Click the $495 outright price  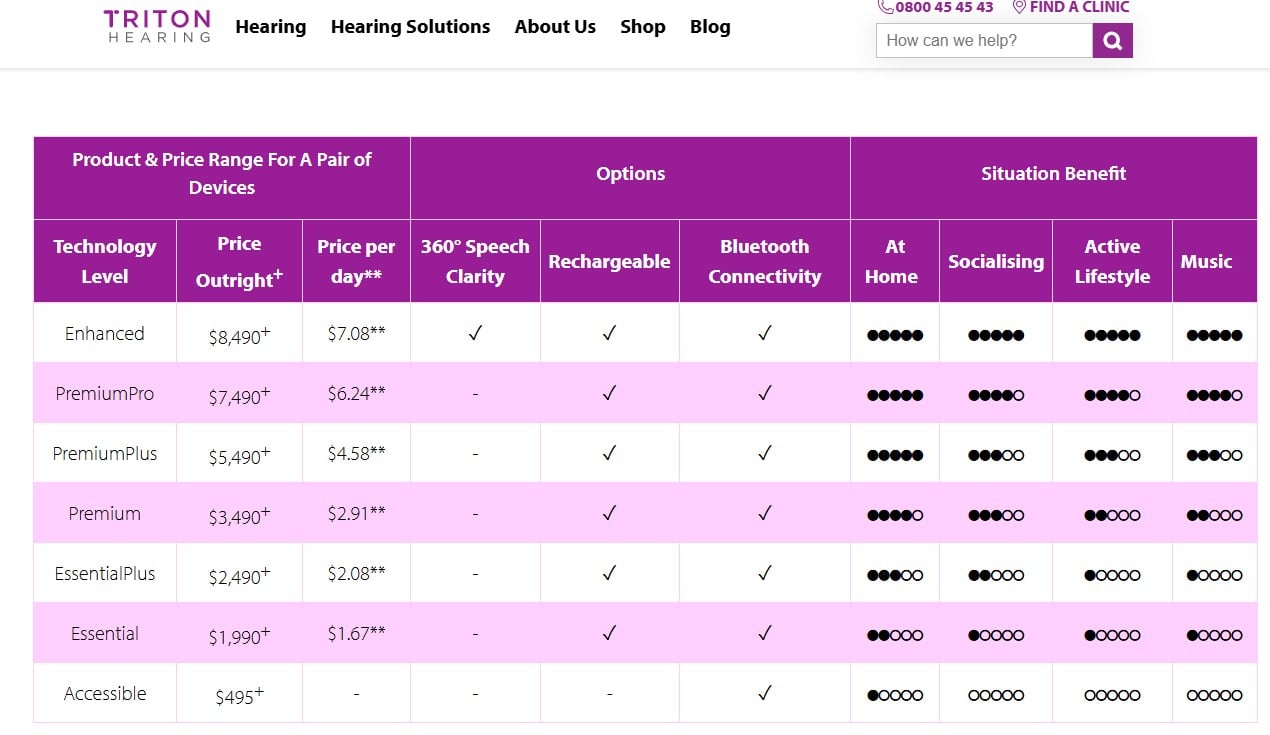coord(239,696)
